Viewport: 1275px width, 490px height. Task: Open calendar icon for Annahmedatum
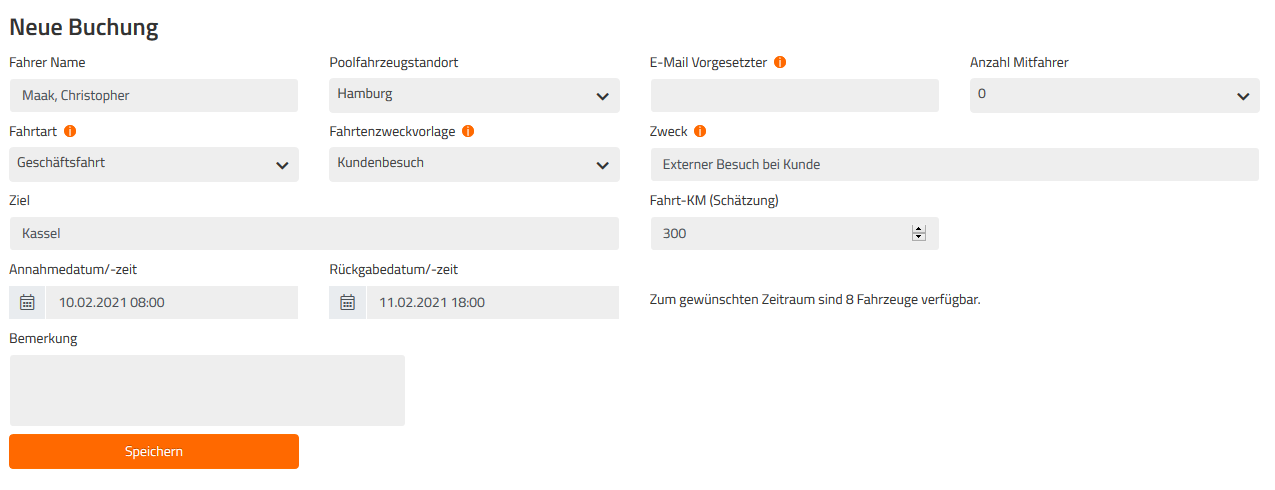28,302
